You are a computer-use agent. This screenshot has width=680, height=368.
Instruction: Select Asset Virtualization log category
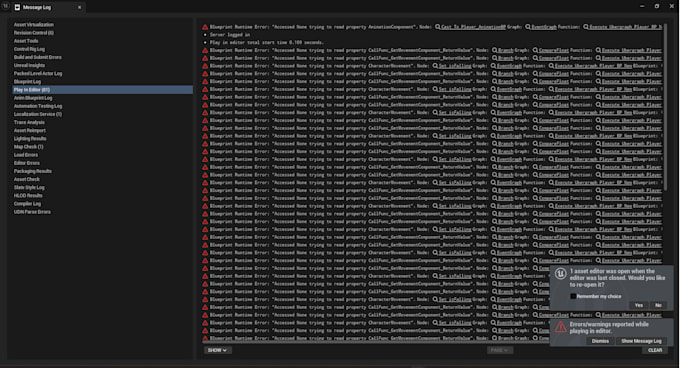(34, 25)
